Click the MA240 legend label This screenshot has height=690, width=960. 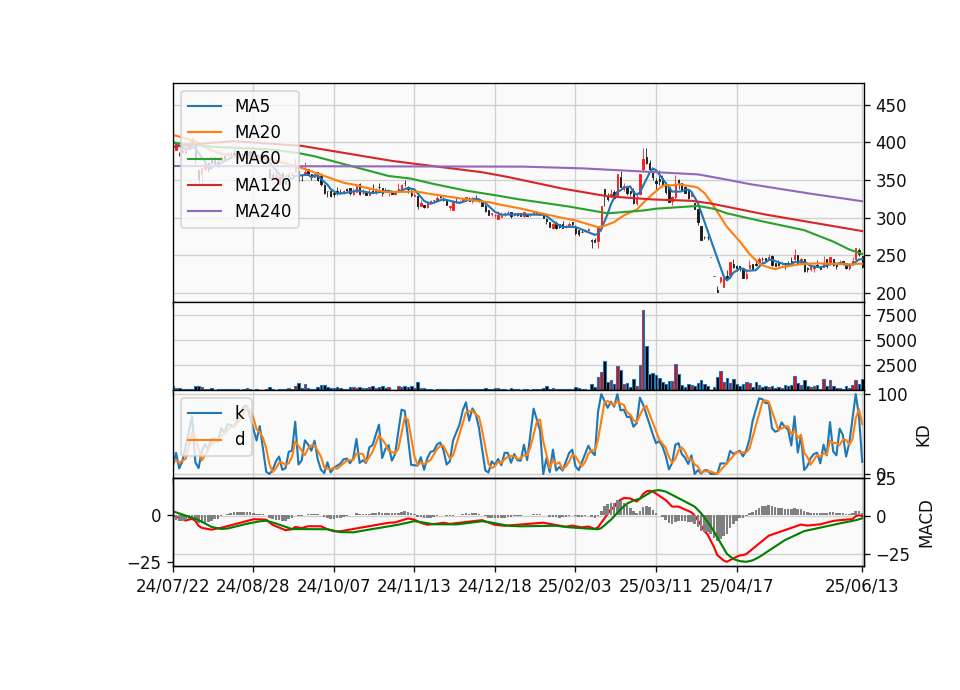click(263, 211)
